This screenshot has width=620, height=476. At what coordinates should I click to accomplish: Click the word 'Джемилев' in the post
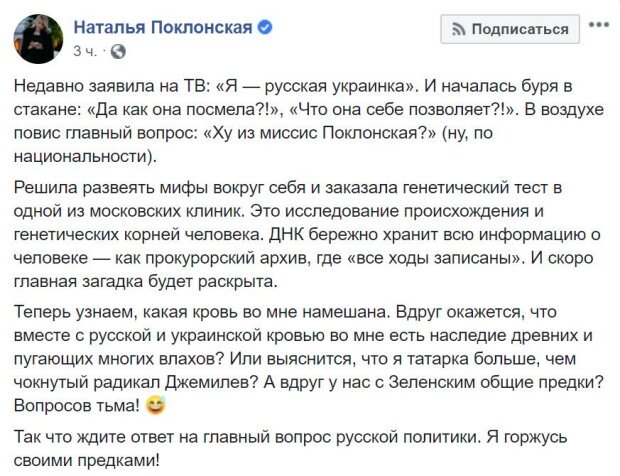click(x=207, y=383)
